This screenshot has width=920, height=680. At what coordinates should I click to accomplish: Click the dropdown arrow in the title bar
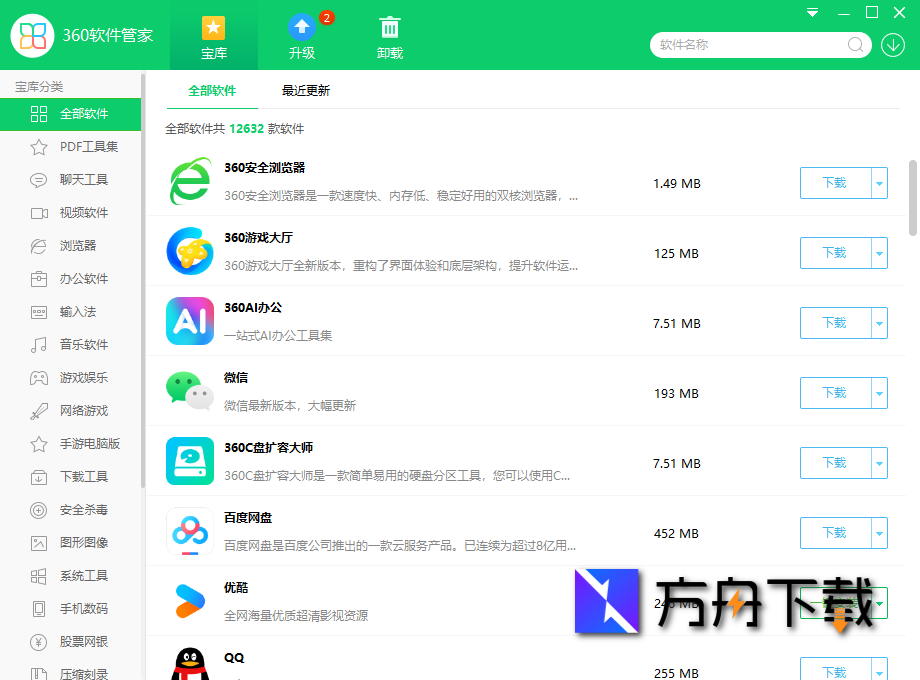(x=811, y=13)
